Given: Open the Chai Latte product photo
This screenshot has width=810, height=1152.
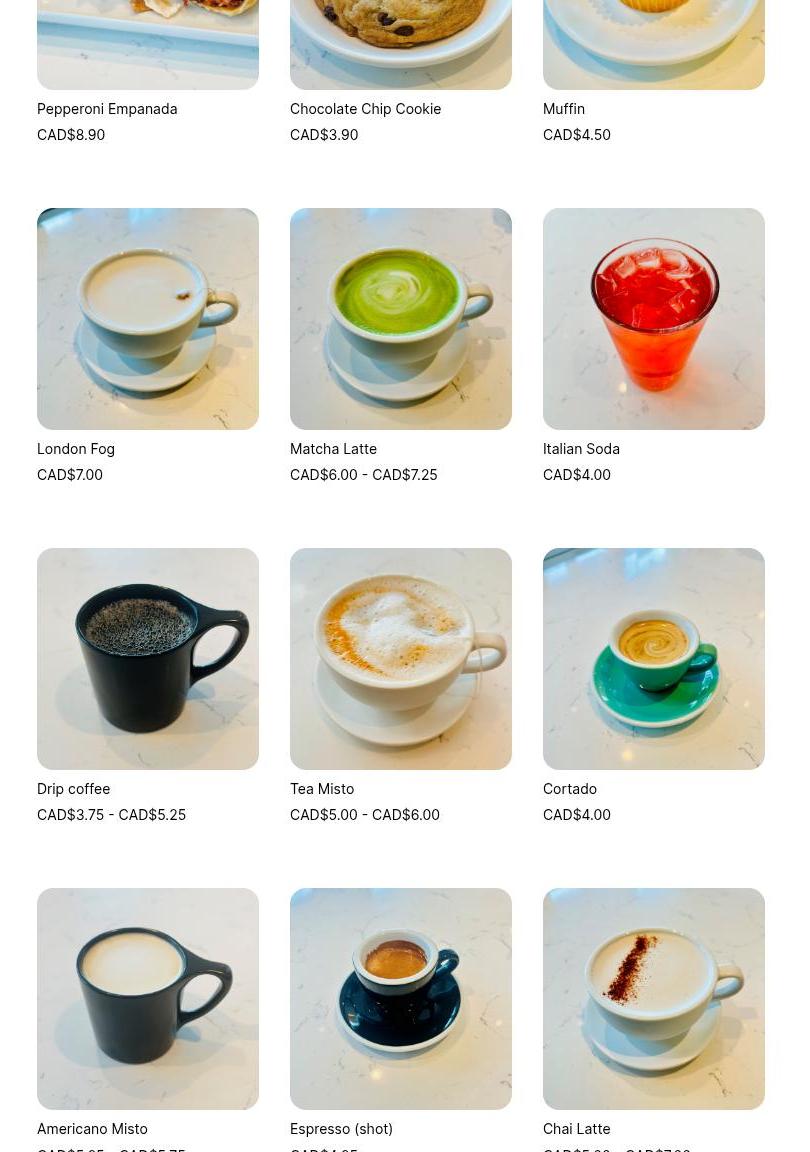Looking at the screenshot, I should pos(653,999).
